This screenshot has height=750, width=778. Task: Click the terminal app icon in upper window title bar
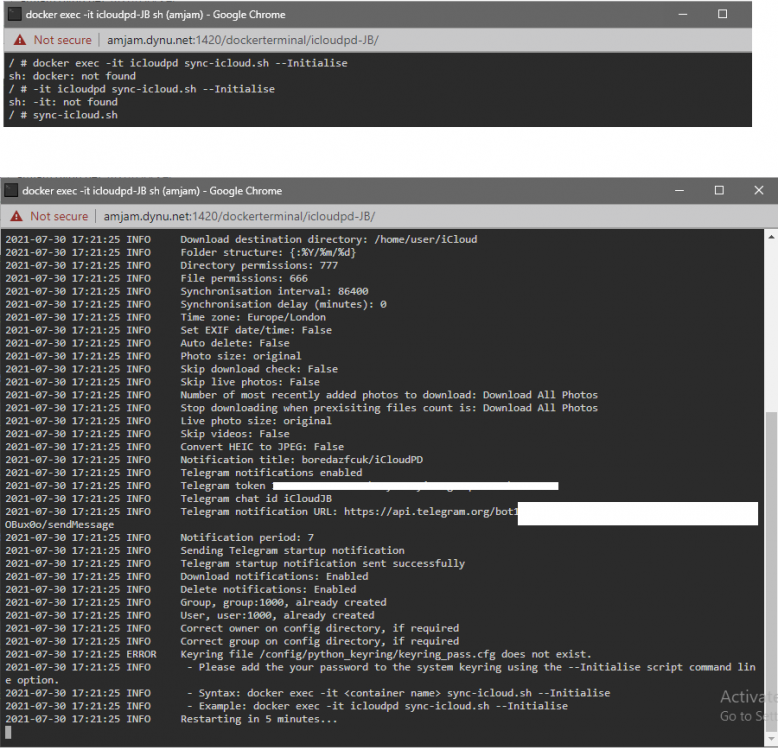pos(14,14)
